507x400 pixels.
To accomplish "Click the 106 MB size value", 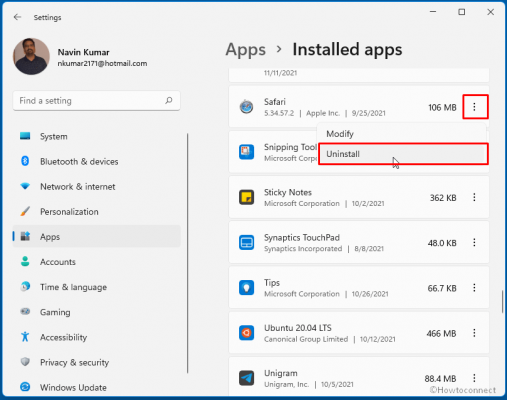I will [x=442, y=107].
